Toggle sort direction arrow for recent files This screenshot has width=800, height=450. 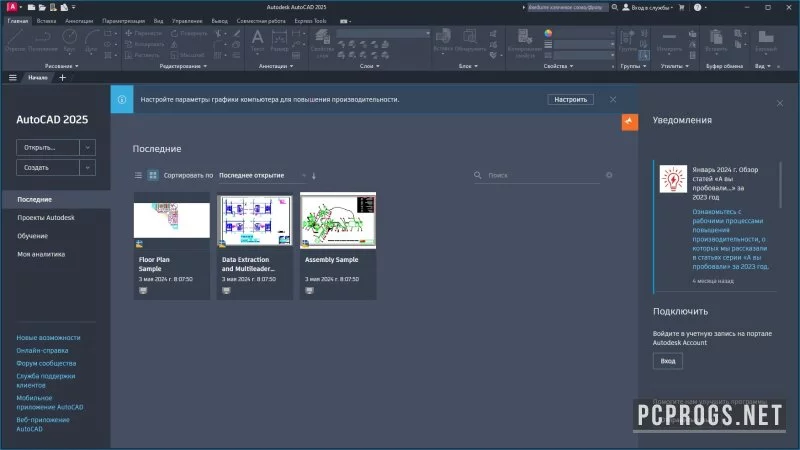[314, 176]
